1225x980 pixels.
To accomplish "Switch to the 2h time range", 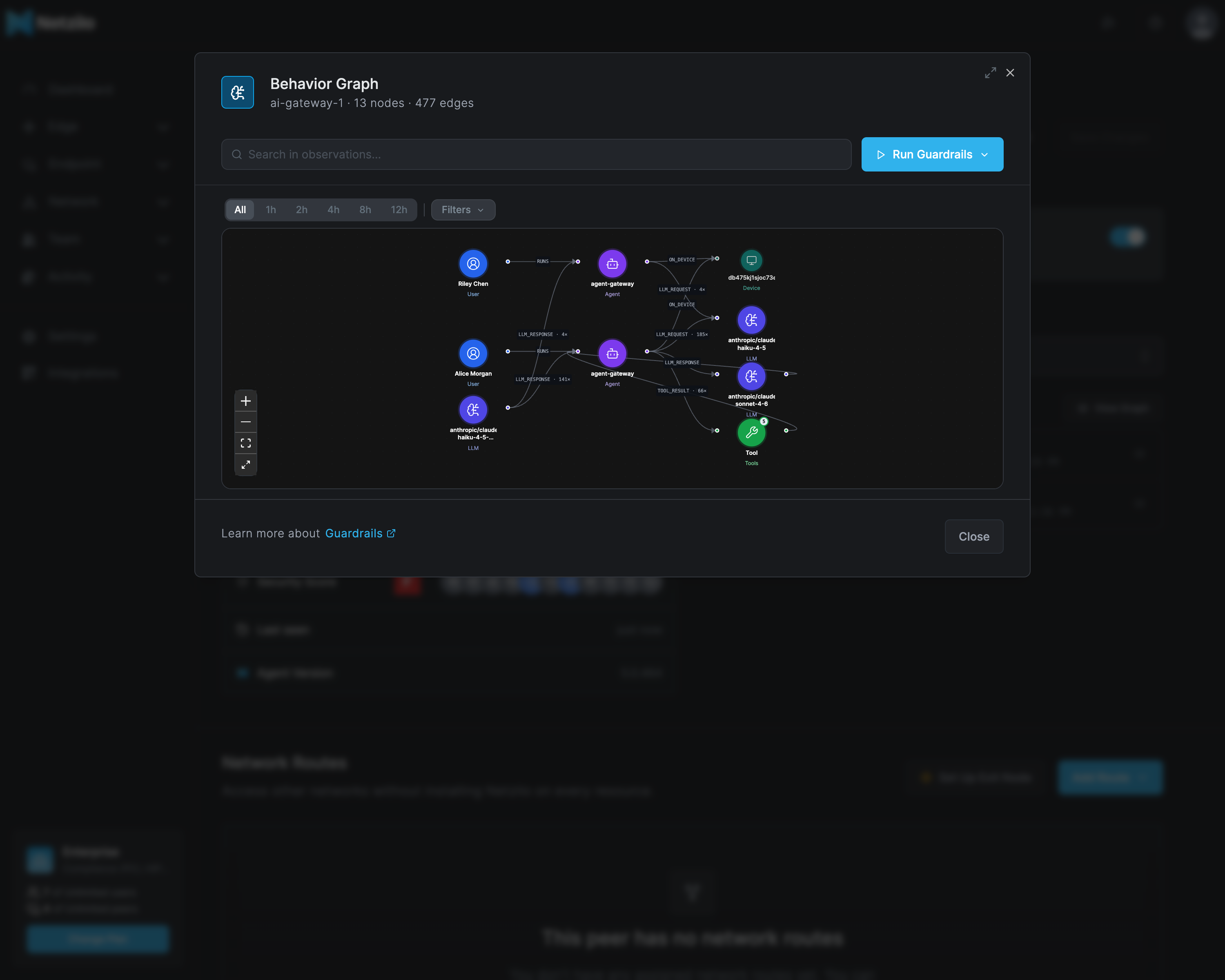I will (302, 209).
